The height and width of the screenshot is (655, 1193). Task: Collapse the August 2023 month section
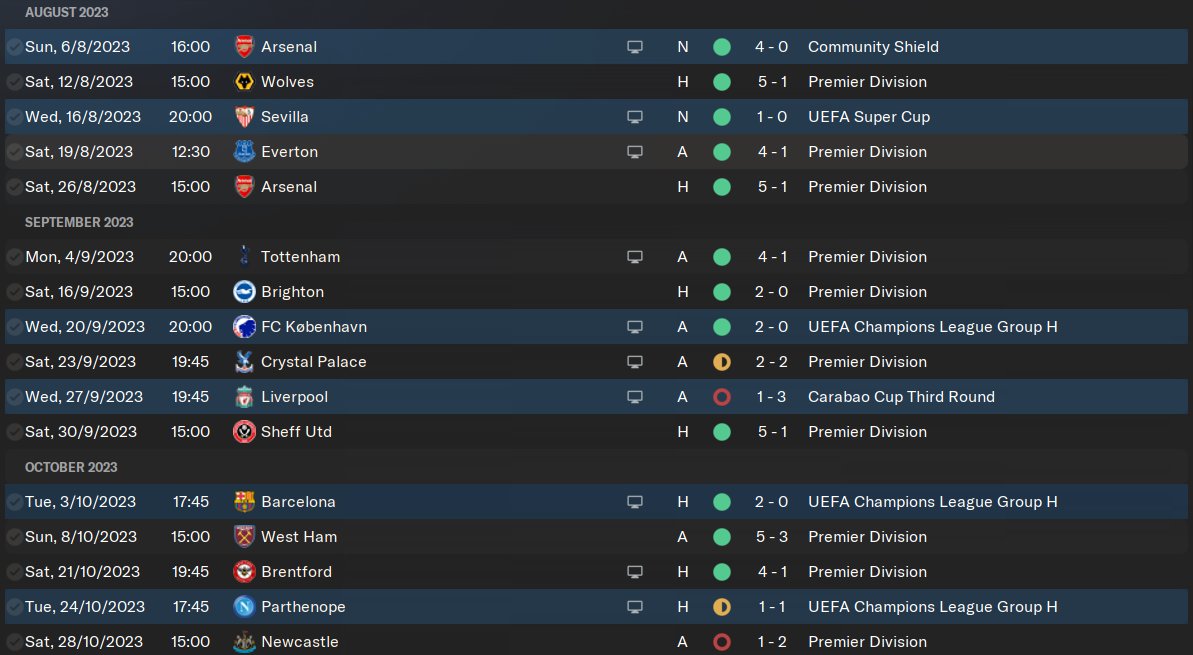pos(67,12)
